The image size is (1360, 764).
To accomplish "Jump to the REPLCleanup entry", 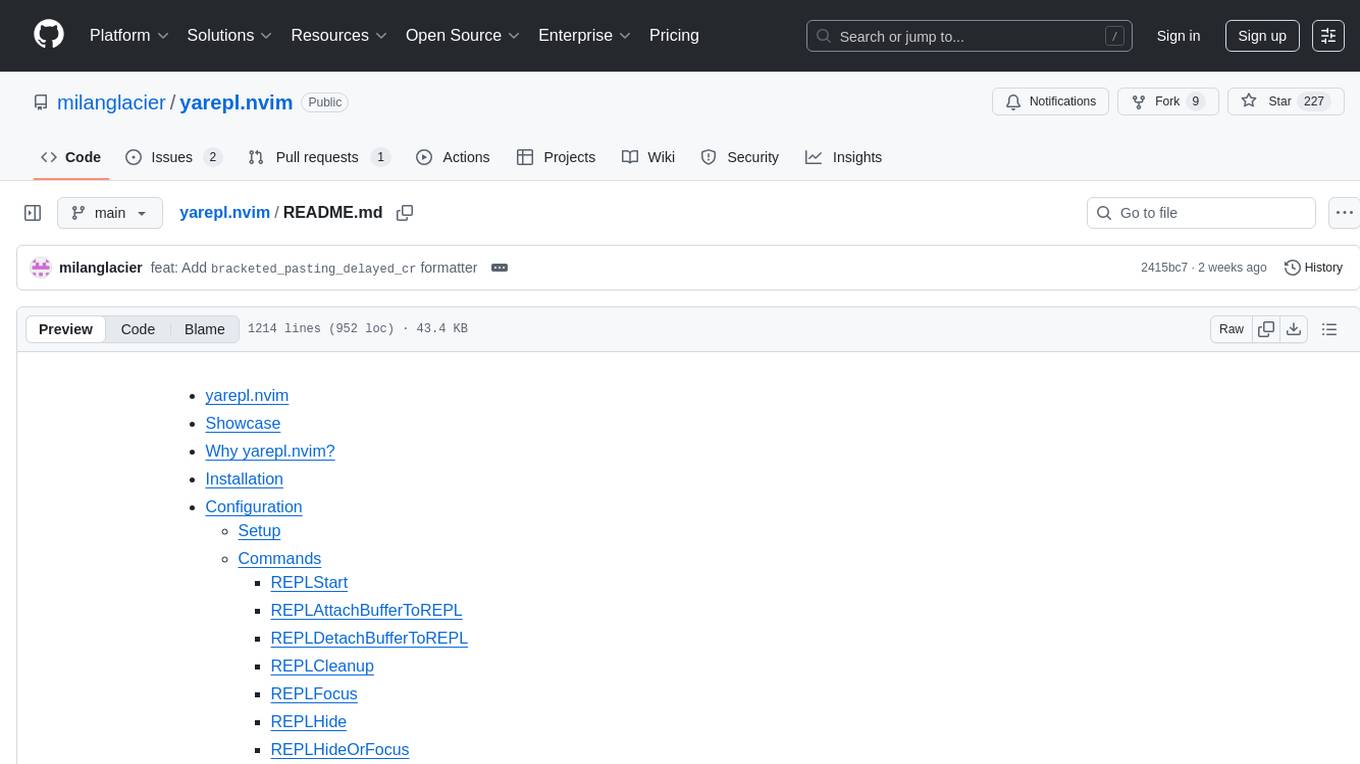I will tap(322, 666).
